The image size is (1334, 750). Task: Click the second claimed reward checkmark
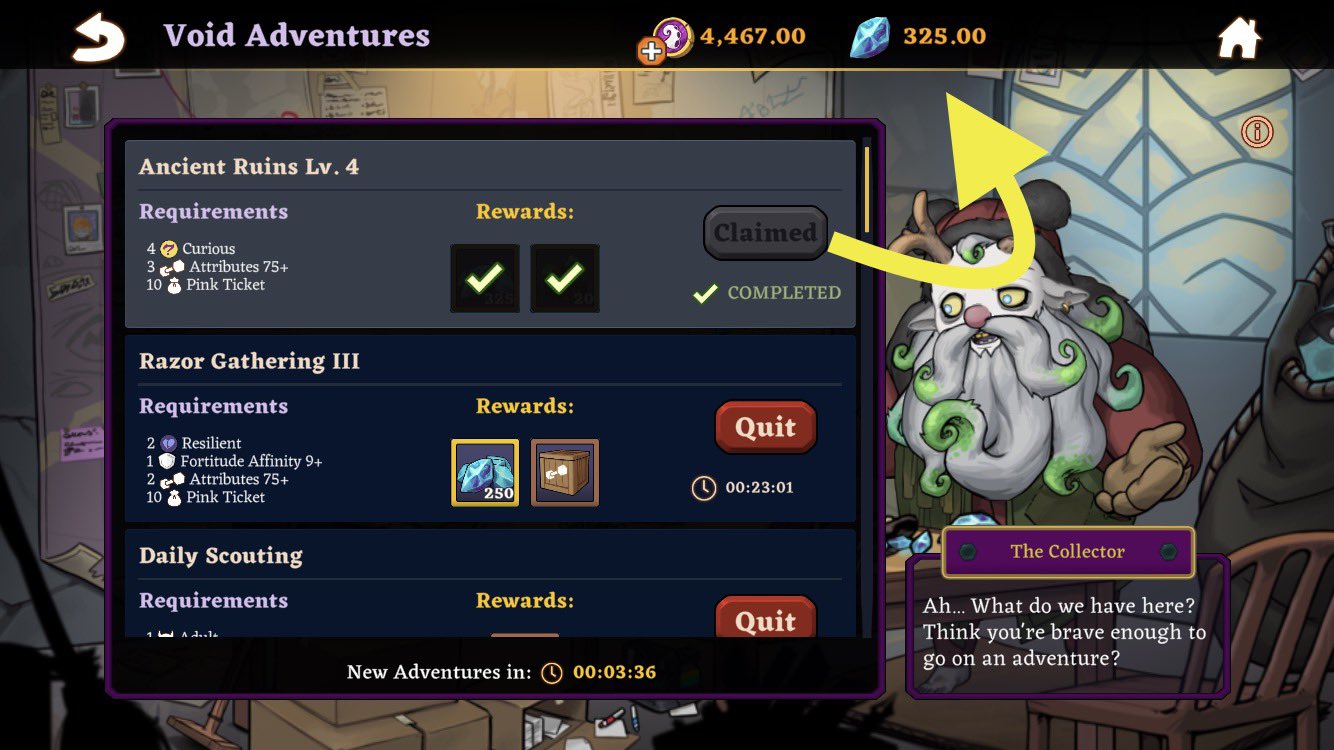pos(565,278)
